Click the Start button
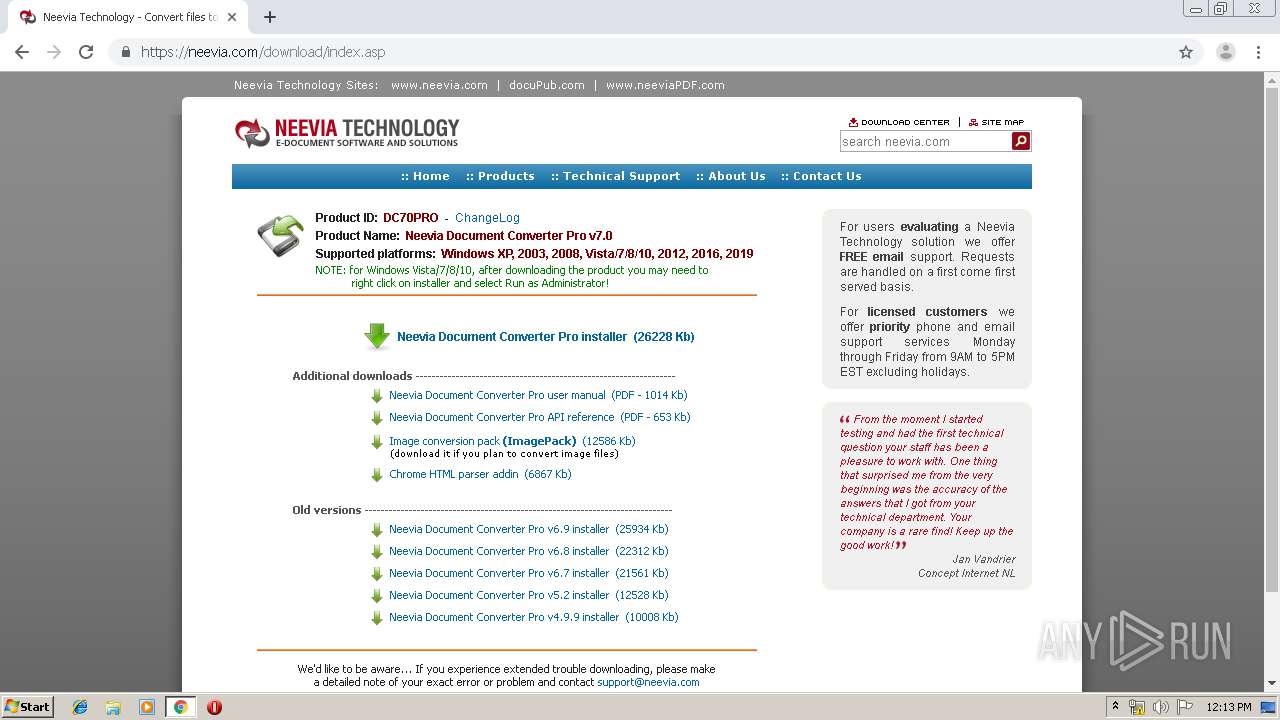 [27, 707]
